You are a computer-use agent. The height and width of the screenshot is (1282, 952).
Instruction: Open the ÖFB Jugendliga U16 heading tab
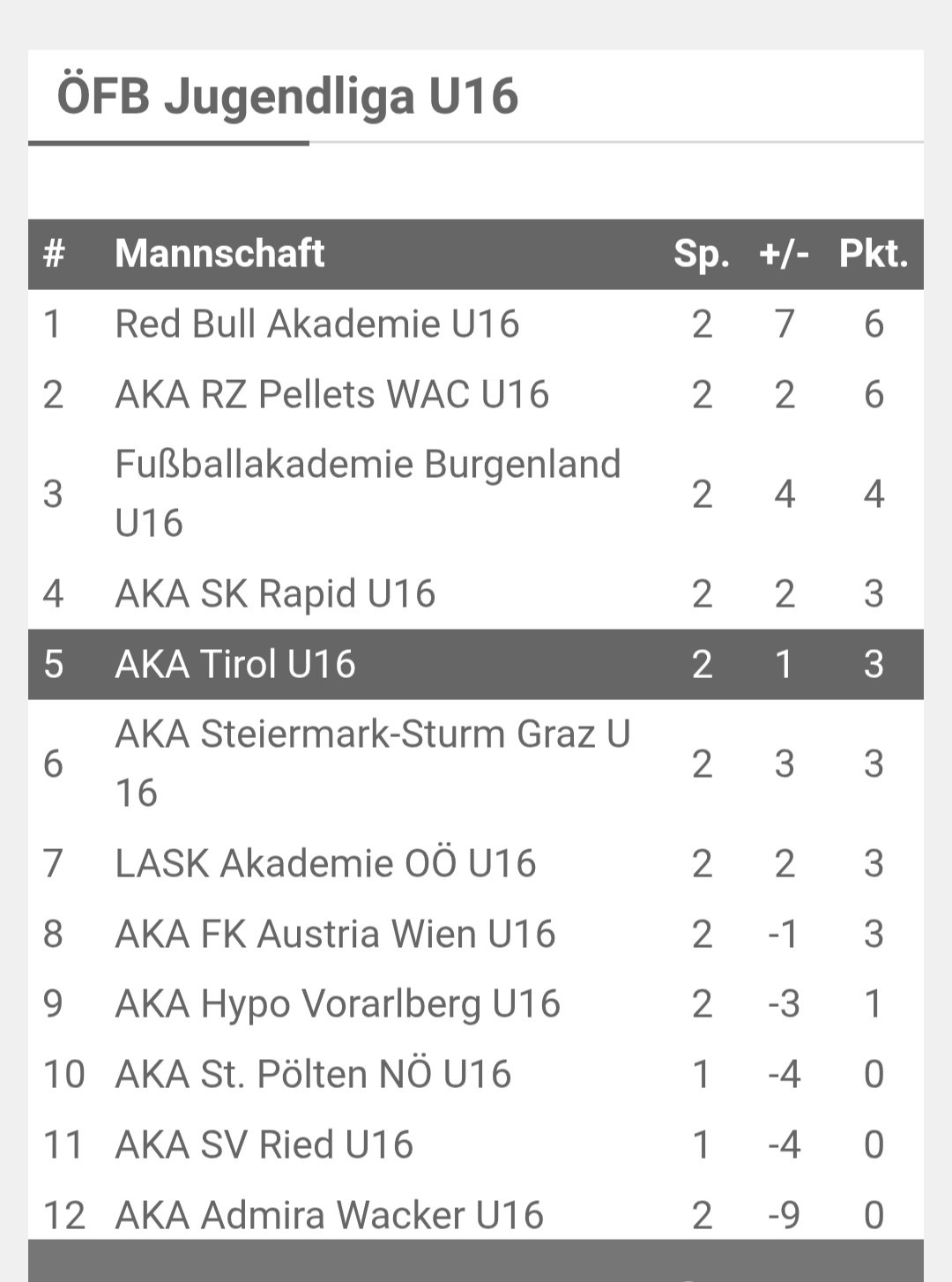pos(287,96)
